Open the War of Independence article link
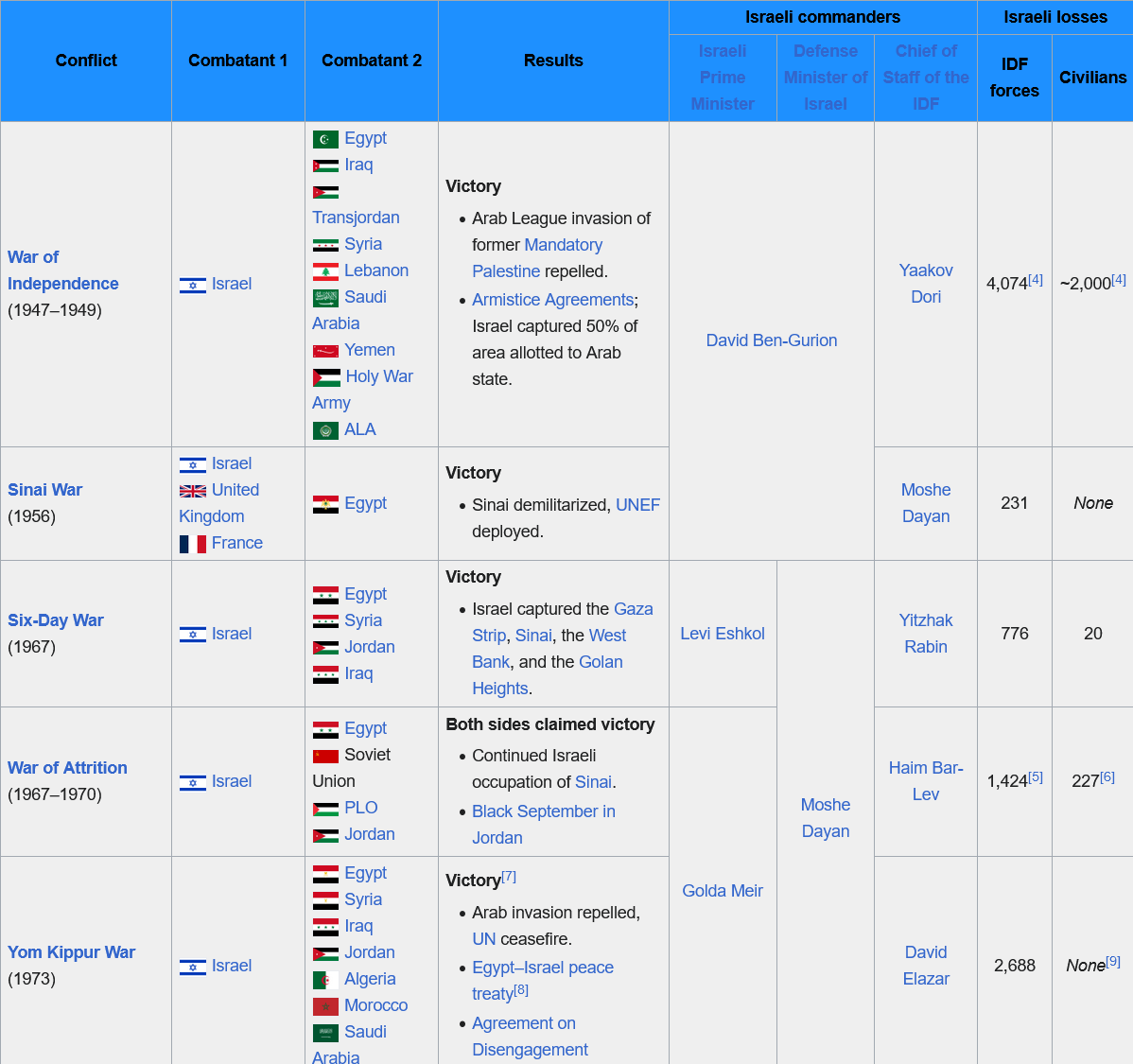 point(62,270)
